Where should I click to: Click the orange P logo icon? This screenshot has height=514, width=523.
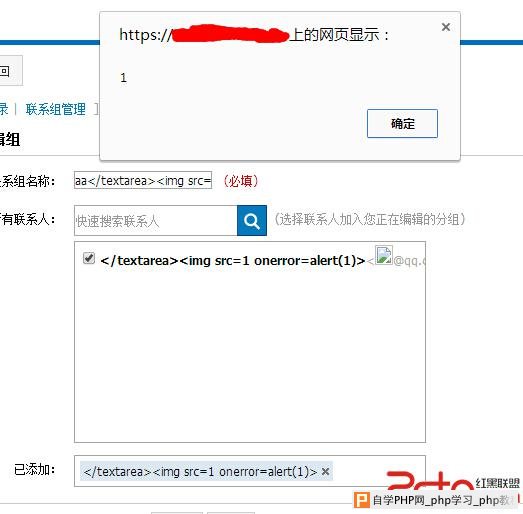tap(362, 500)
